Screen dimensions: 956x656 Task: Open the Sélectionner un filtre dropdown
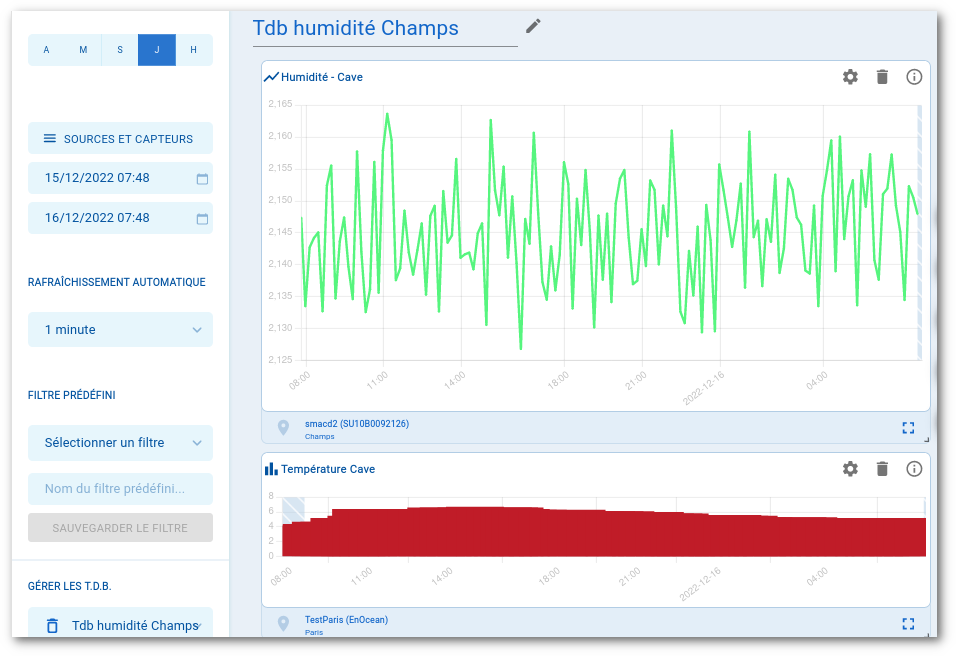point(120,442)
